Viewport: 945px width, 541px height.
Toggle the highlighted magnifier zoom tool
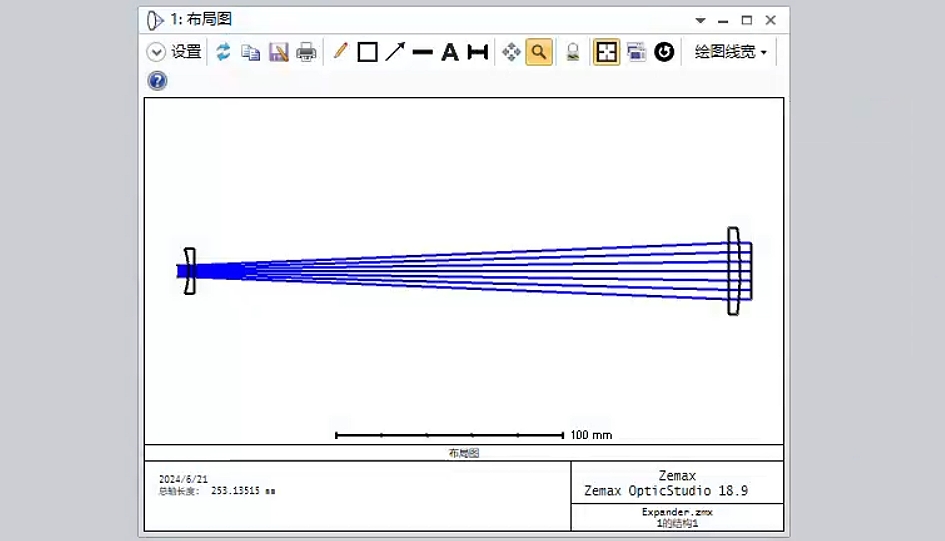(x=539, y=52)
